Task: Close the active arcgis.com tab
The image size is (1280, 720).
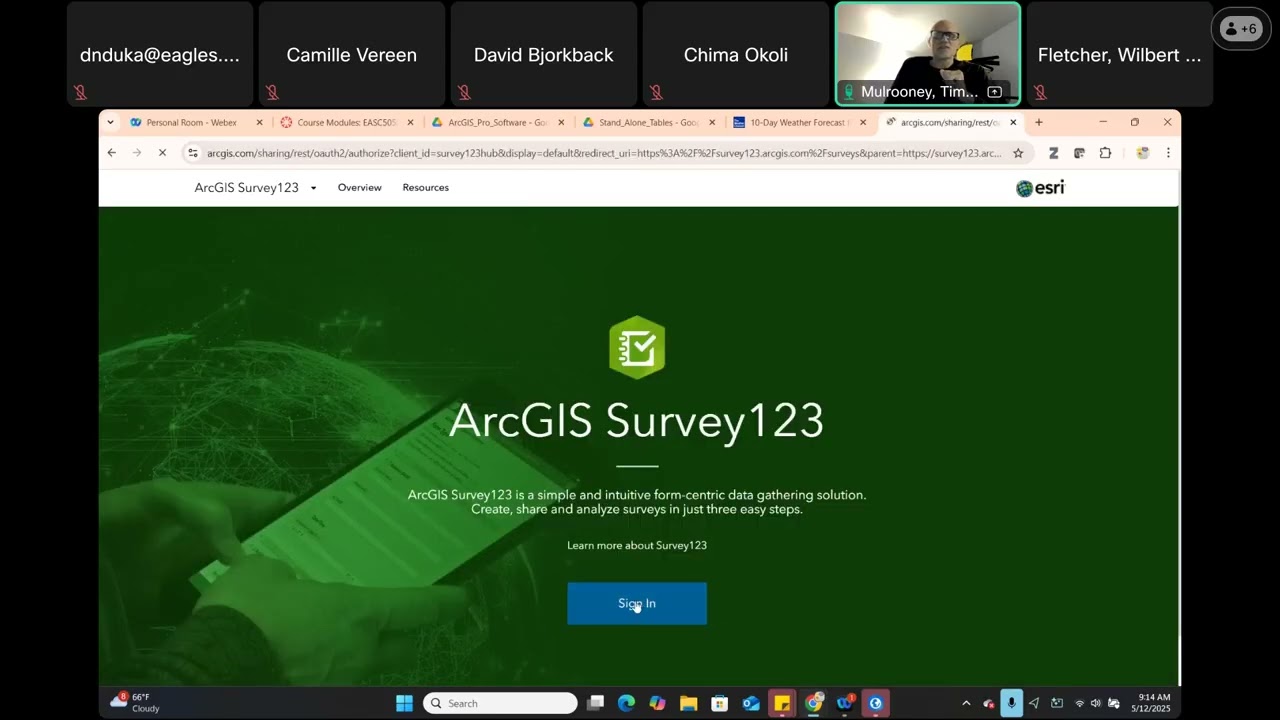Action: [x=1013, y=122]
